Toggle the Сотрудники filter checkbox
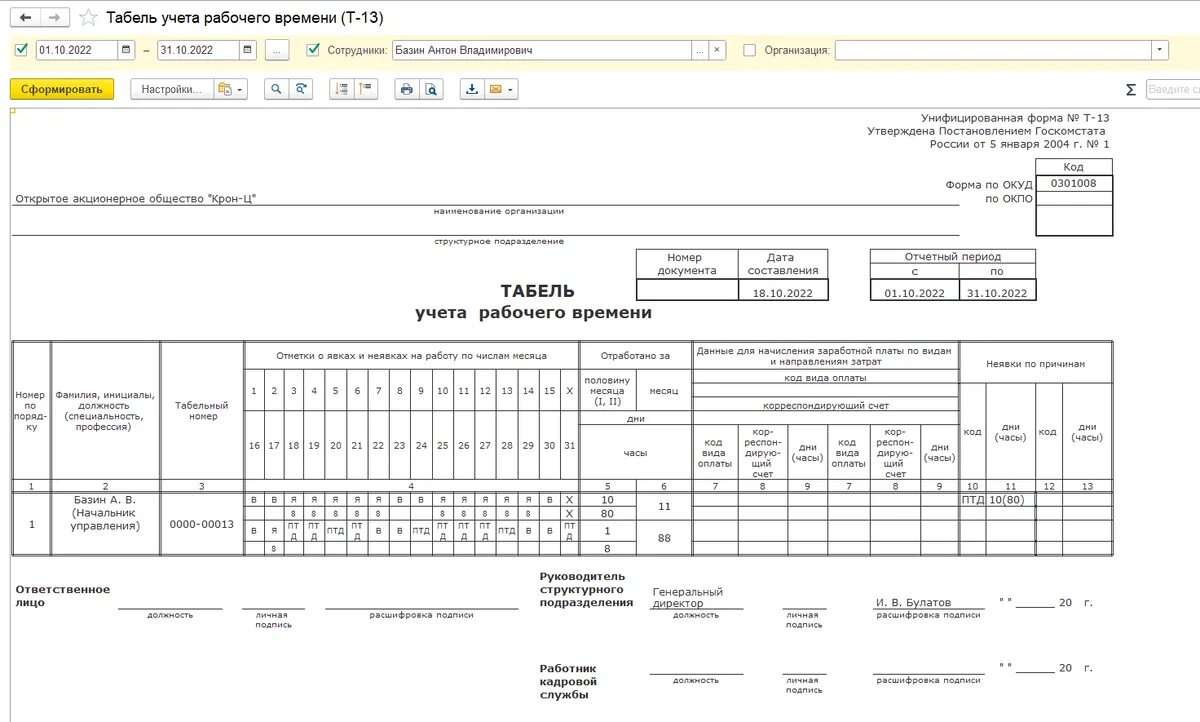Image resolution: width=1200 pixels, height=722 pixels. tap(313, 49)
